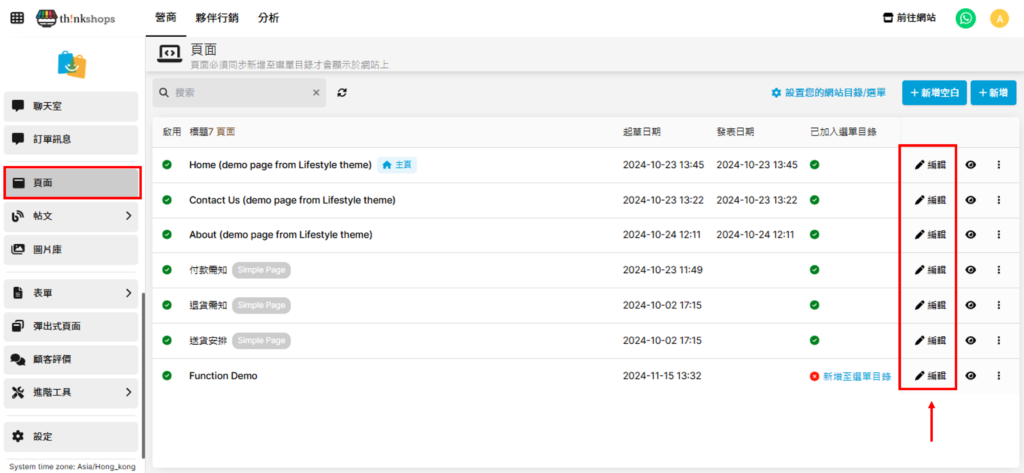Open three-dot menu for Function Demo
This screenshot has height=473, width=1024.
(x=998, y=376)
